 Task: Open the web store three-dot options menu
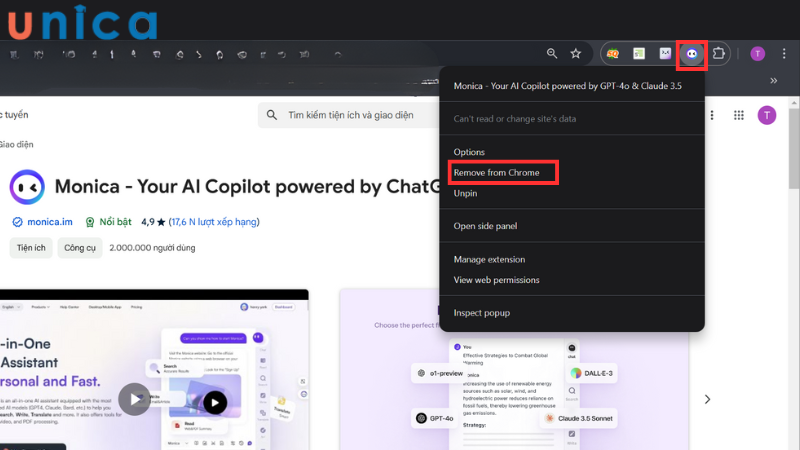click(x=712, y=115)
